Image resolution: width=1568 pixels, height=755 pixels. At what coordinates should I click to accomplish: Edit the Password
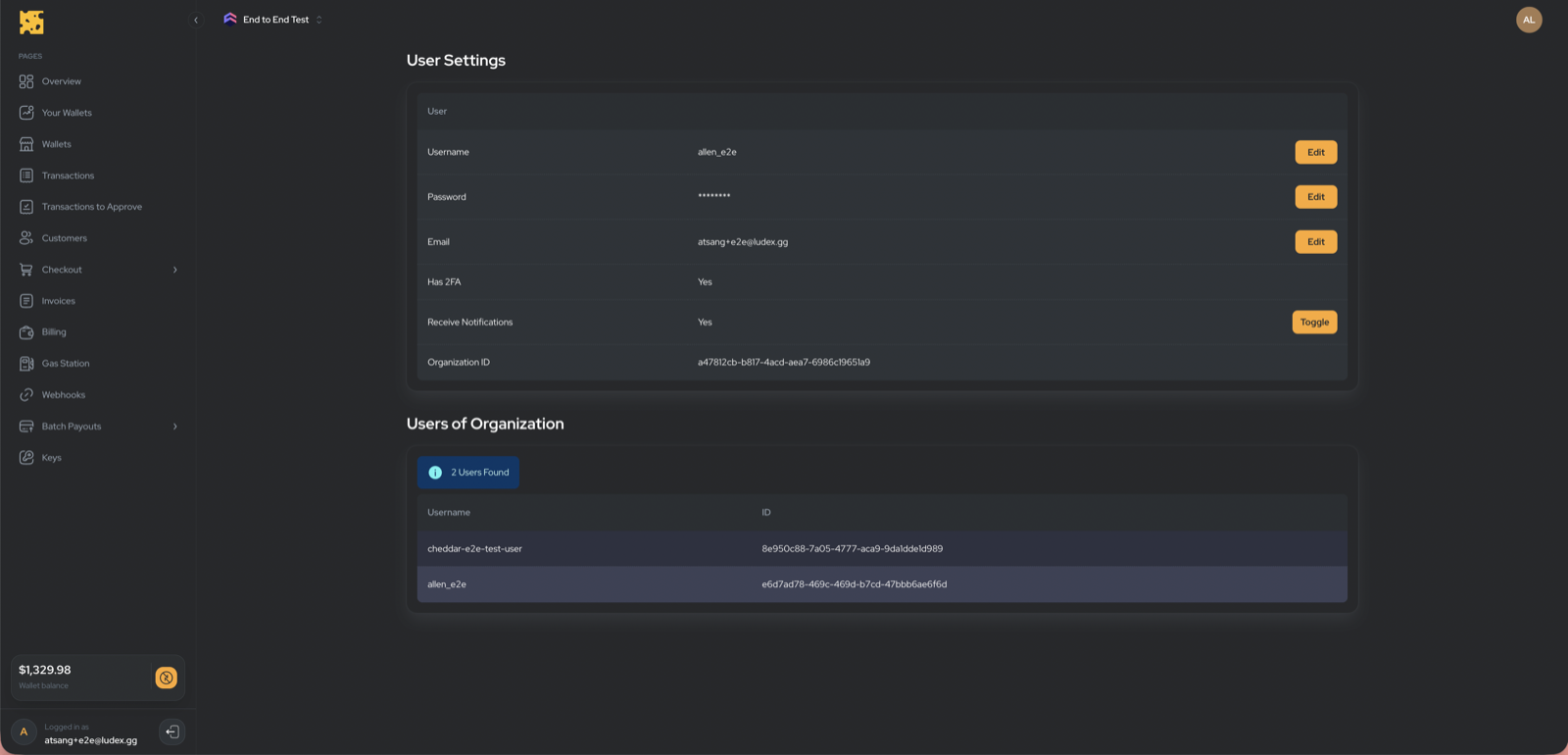point(1315,197)
